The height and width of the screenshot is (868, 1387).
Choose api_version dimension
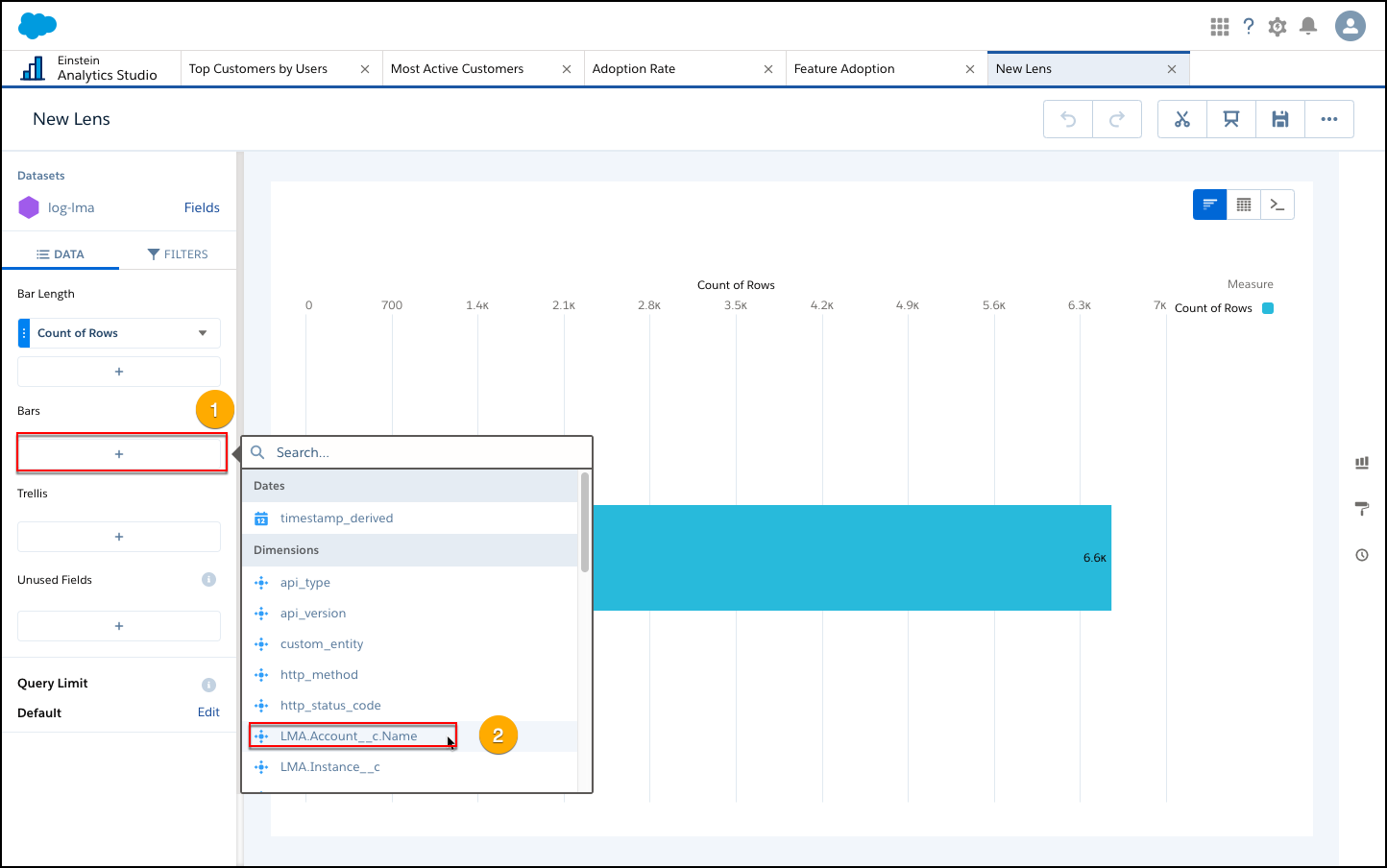(x=410, y=614)
